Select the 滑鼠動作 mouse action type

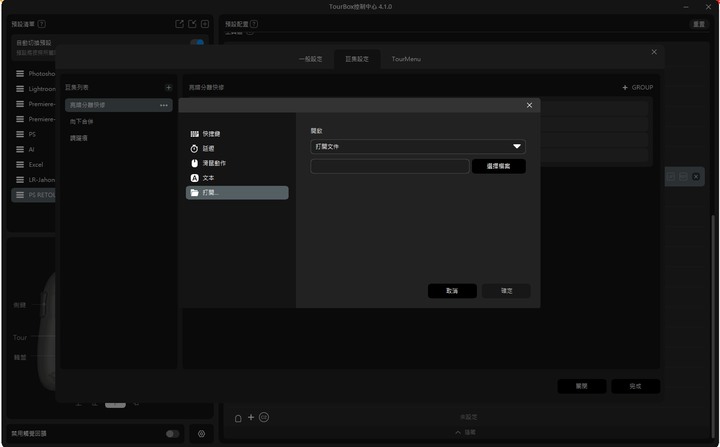(x=237, y=163)
